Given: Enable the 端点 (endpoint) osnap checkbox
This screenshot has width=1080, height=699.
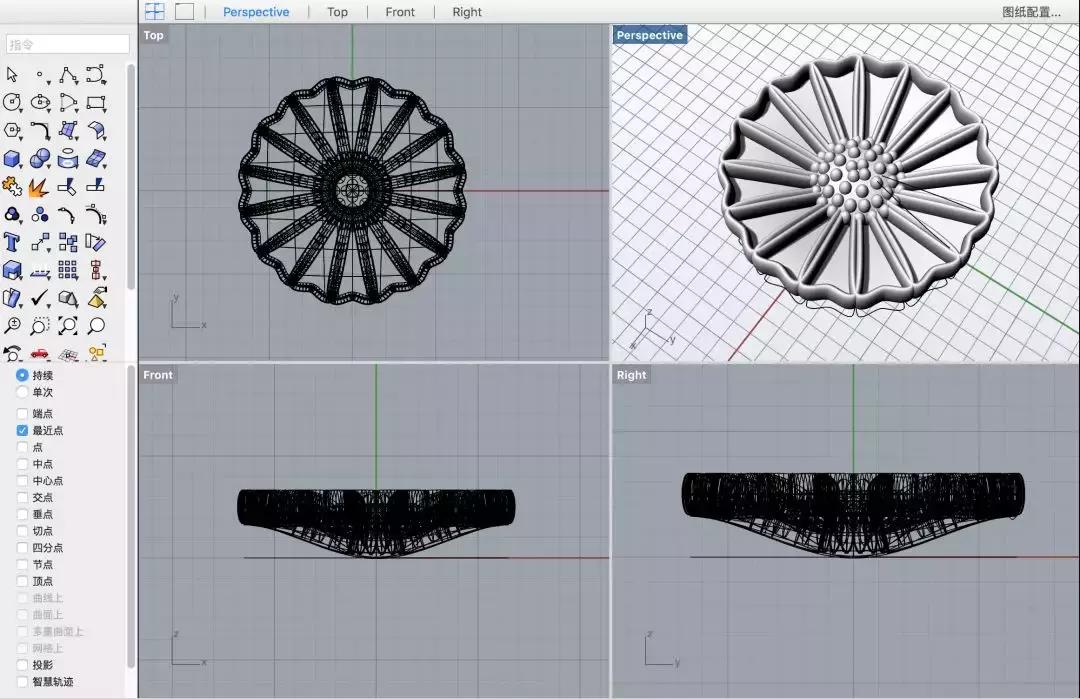Looking at the screenshot, I should [23, 413].
